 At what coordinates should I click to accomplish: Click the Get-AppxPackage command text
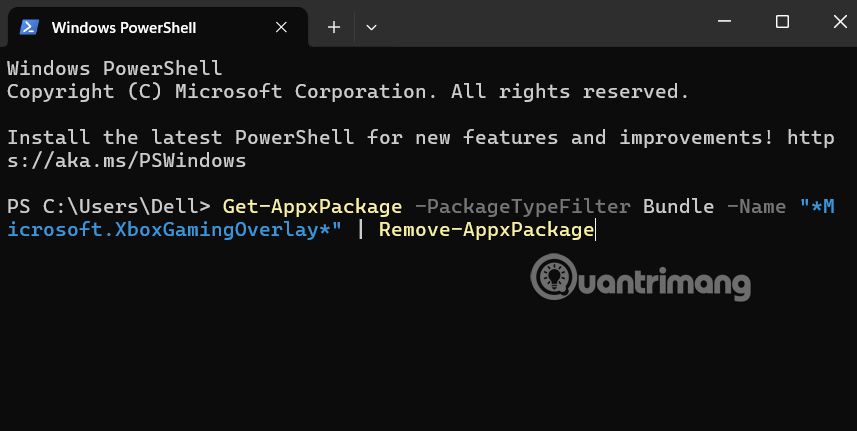pyautogui.click(x=312, y=206)
